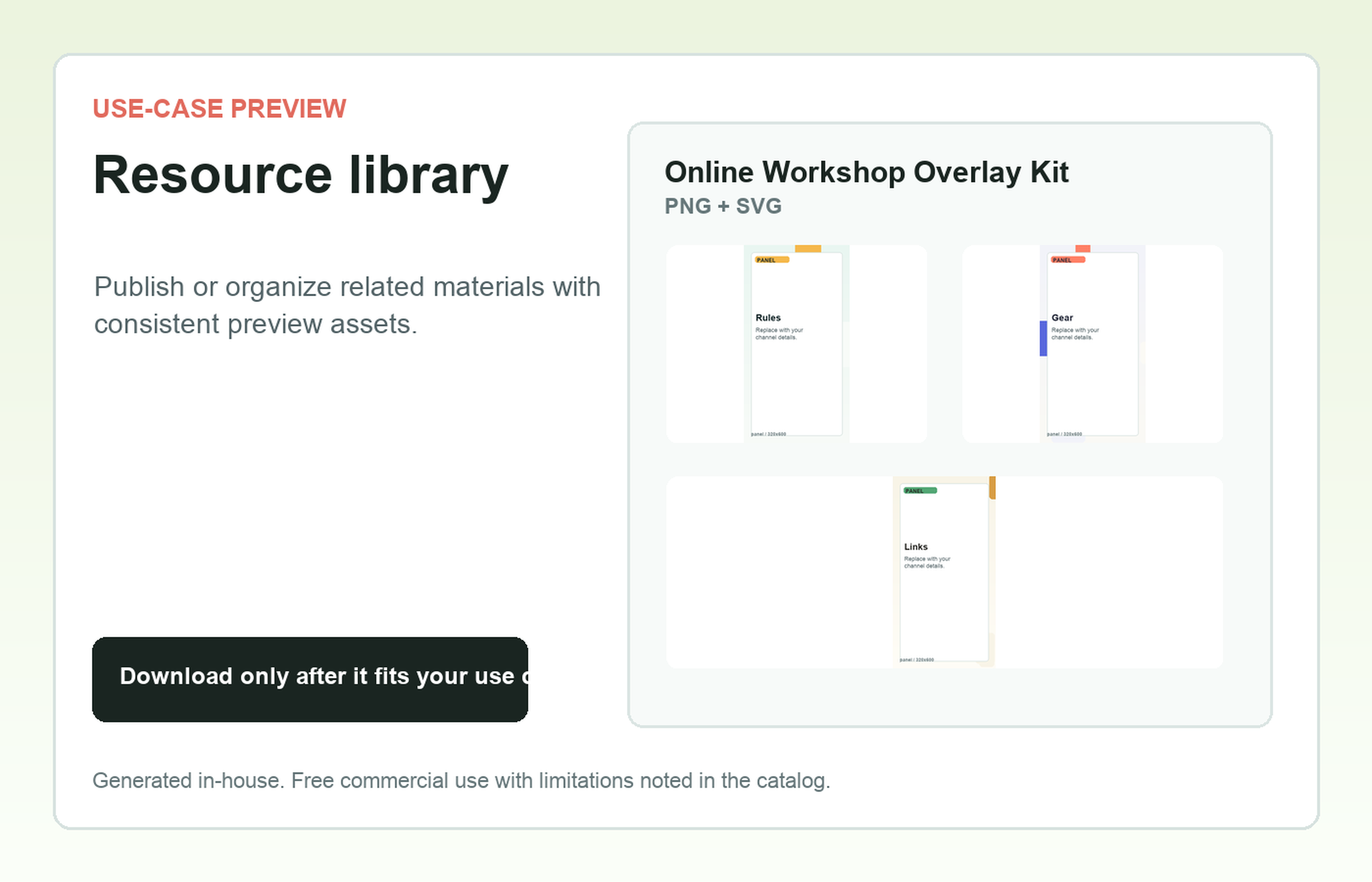Click the PNG + SVG format label
The width and height of the screenshot is (1372, 882).
coord(723,206)
